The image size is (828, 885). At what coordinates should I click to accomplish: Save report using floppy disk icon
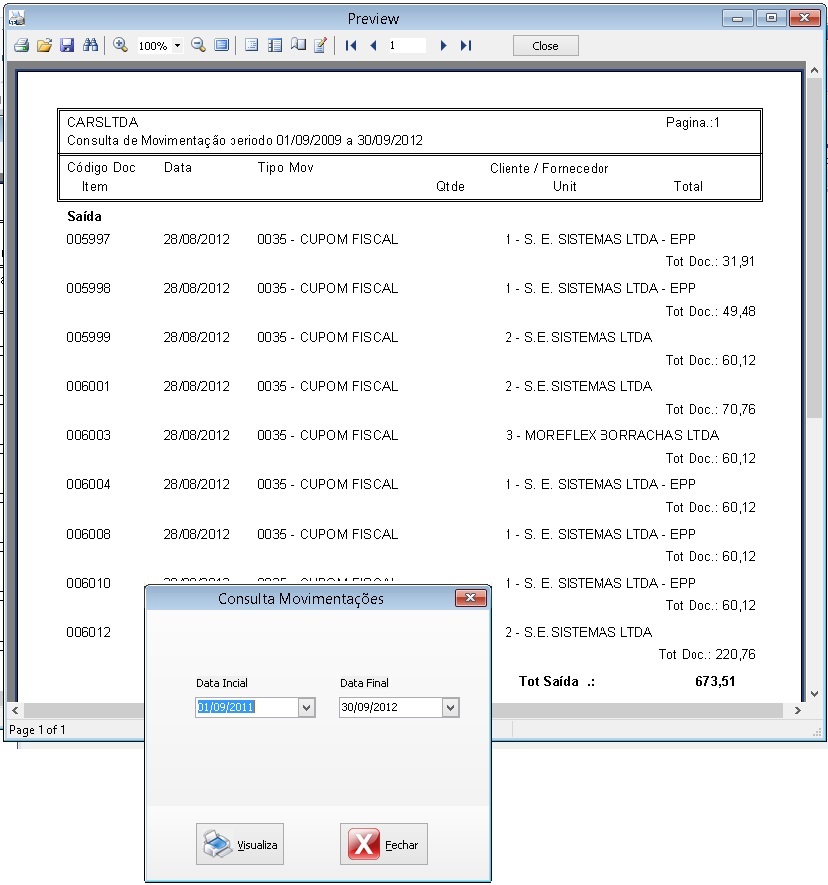(x=67, y=46)
